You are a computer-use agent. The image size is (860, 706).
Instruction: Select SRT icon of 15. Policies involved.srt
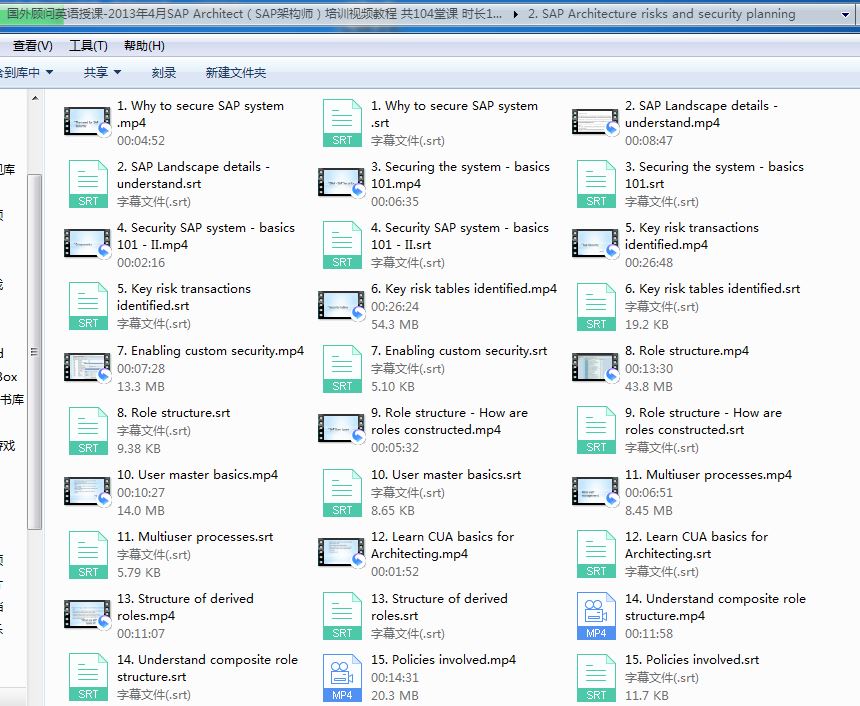[x=596, y=678]
